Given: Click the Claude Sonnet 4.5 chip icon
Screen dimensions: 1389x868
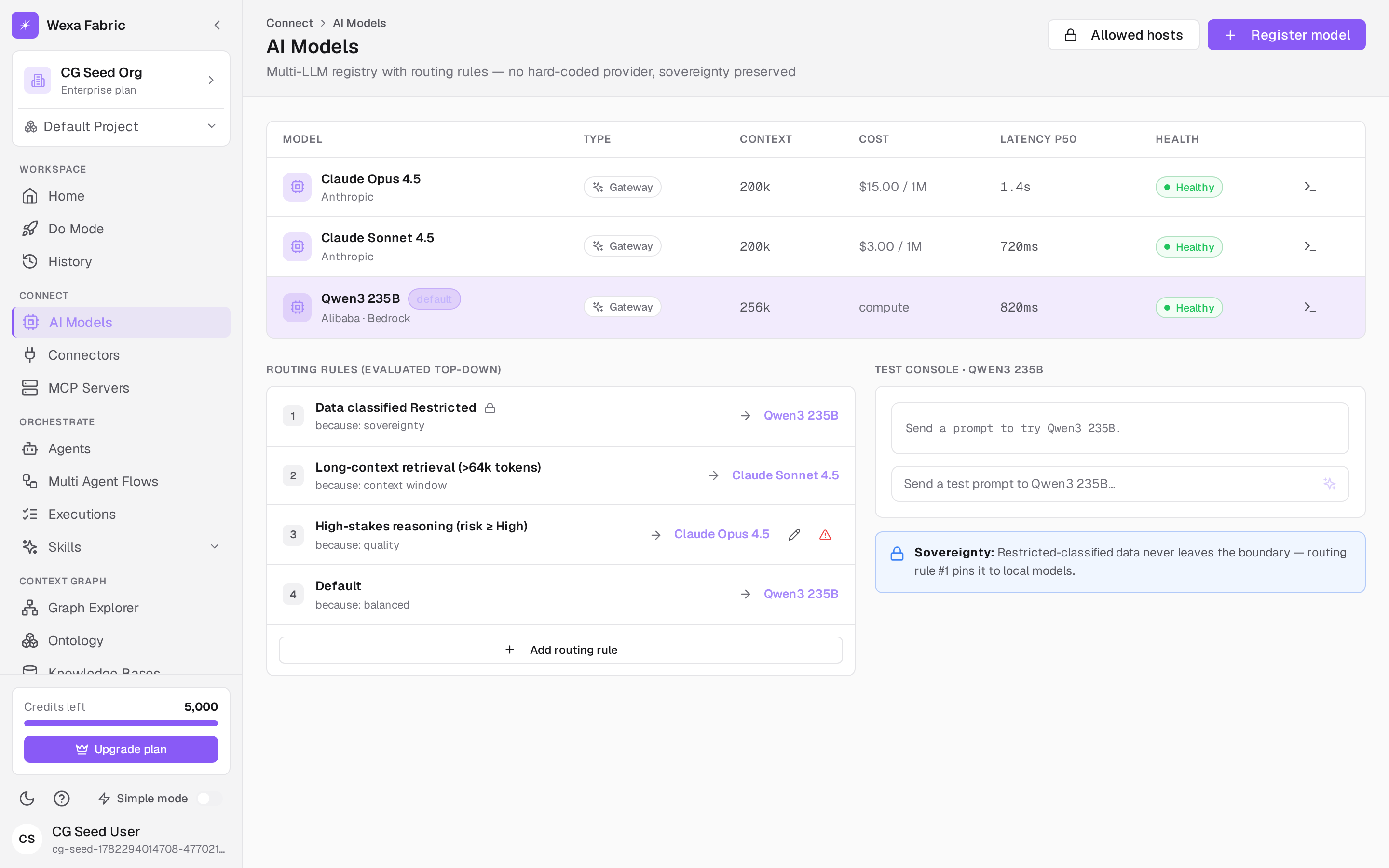Looking at the screenshot, I should pos(297,246).
